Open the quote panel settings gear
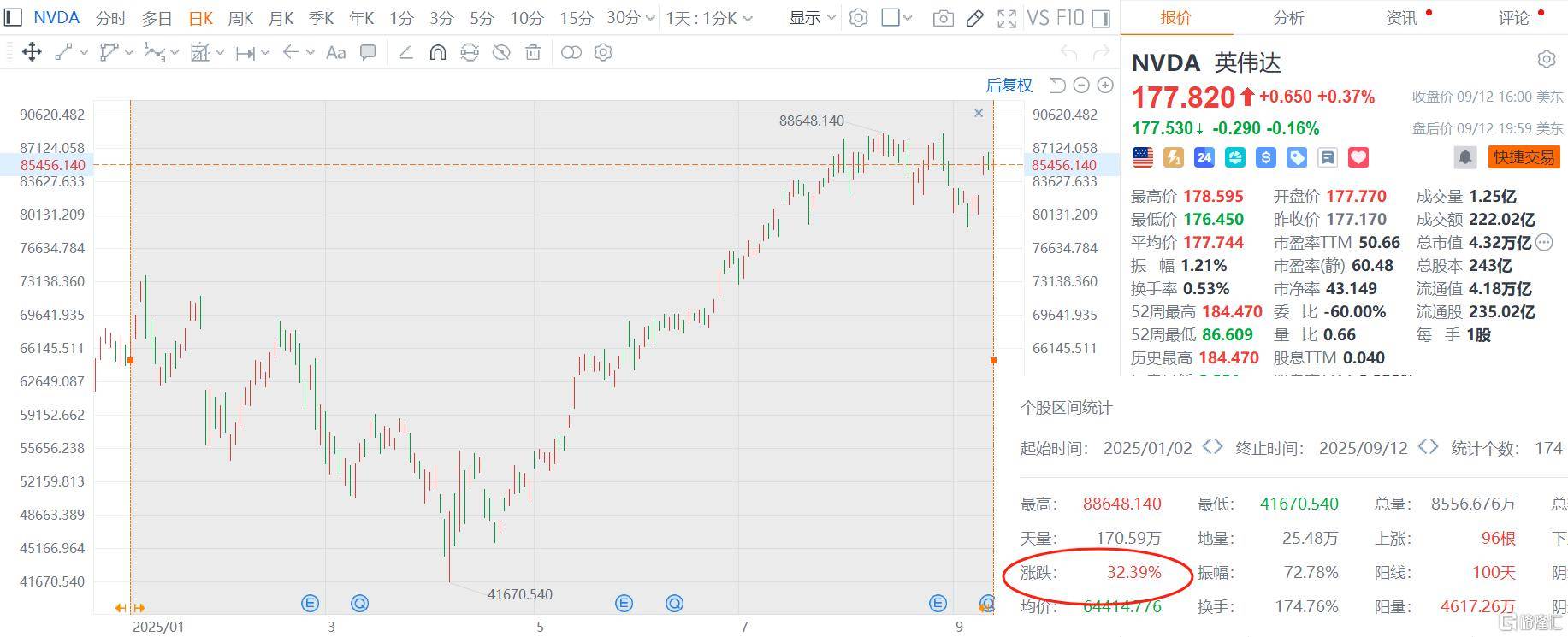Image resolution: width=1568 pixels, height=637 pixels. pyautogui.click(x=1546, y=59)
